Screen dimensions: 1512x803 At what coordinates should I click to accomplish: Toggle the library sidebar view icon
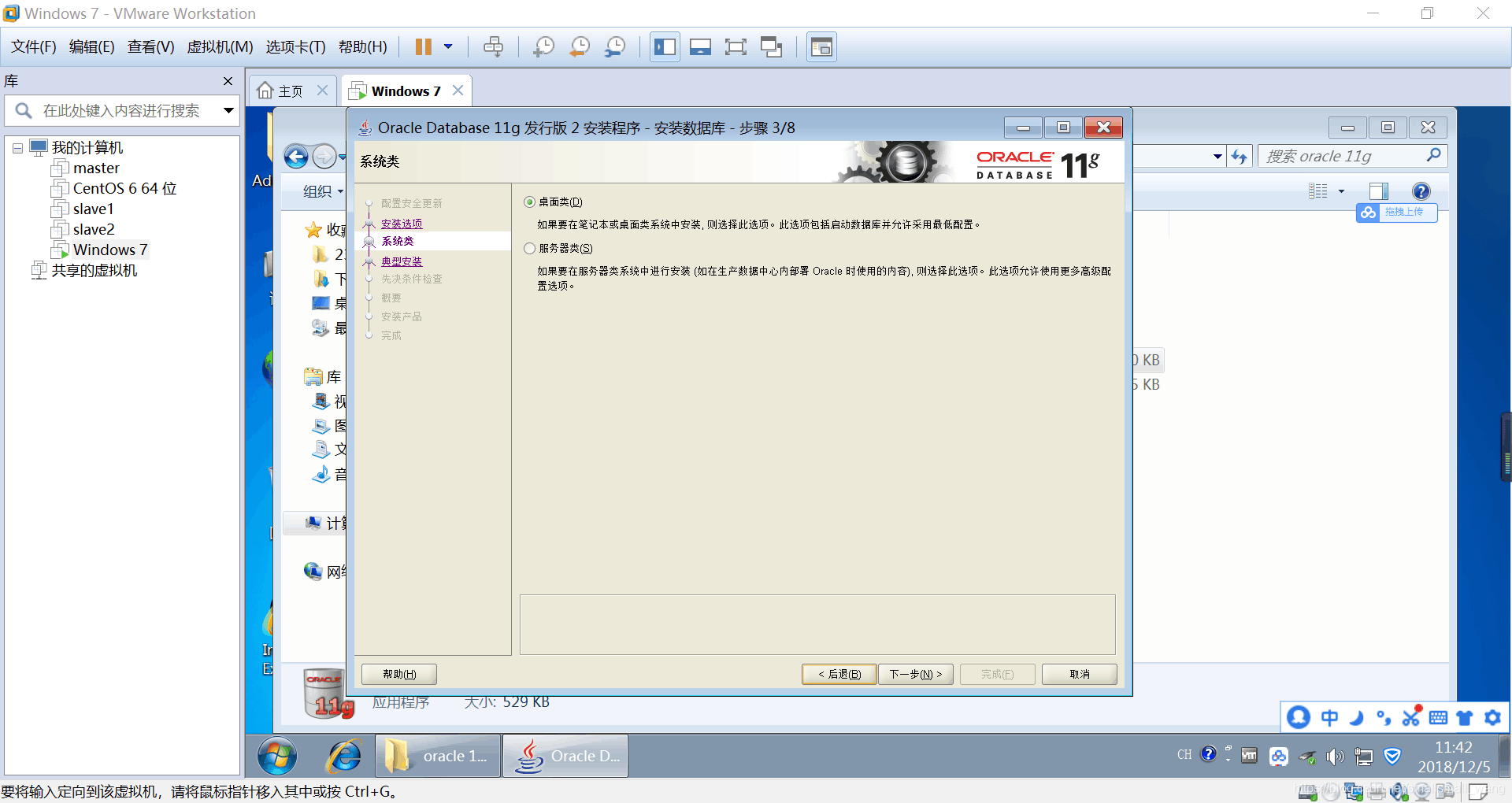click(x=665, y=47)
